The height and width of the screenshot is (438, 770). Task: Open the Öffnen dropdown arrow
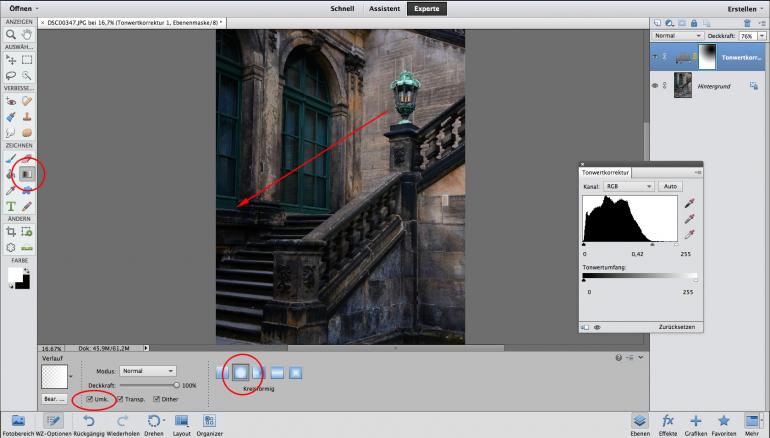point(37,8)
